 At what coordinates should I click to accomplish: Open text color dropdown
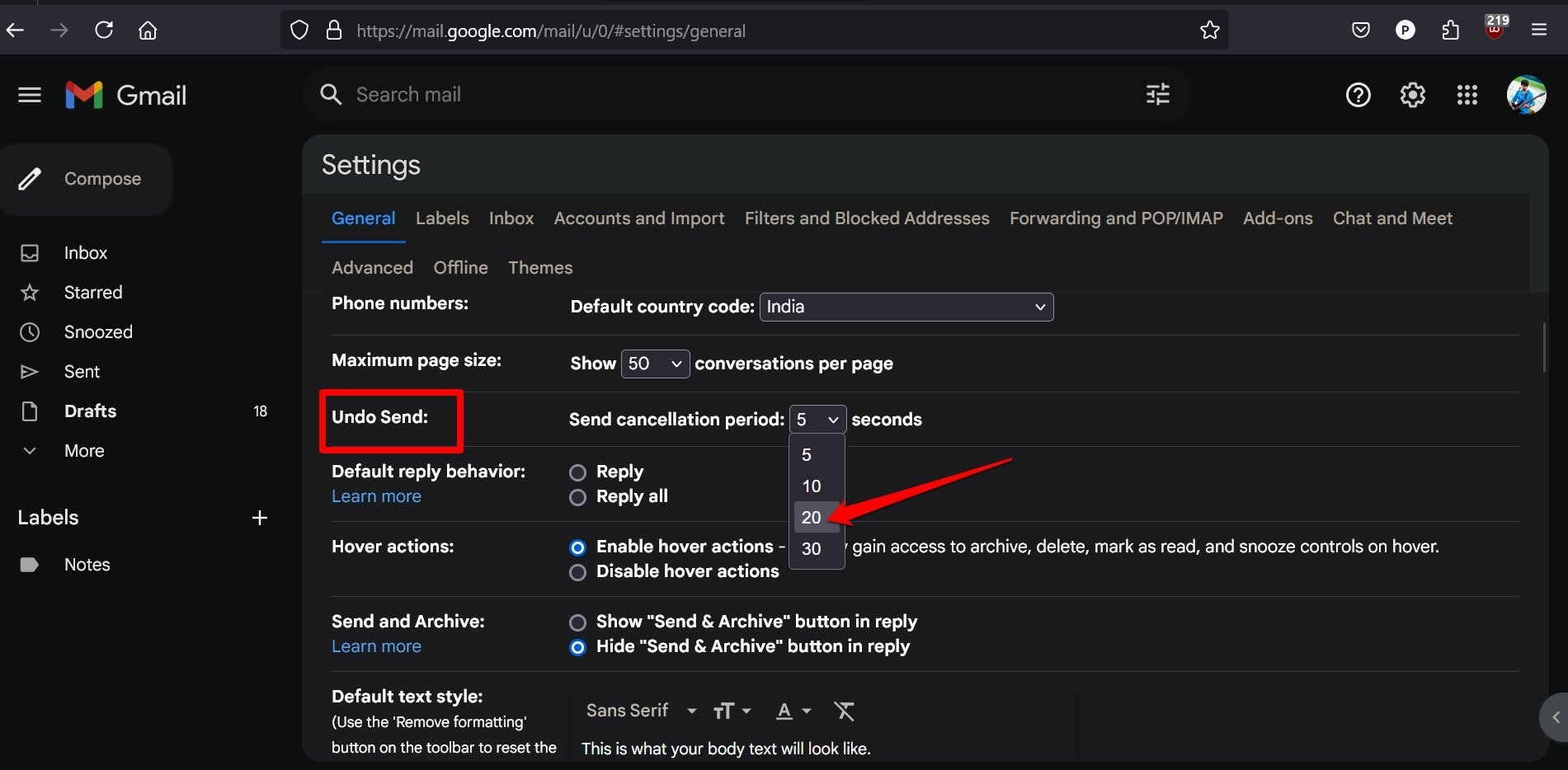pyautogui.click(x=793, y=711)
